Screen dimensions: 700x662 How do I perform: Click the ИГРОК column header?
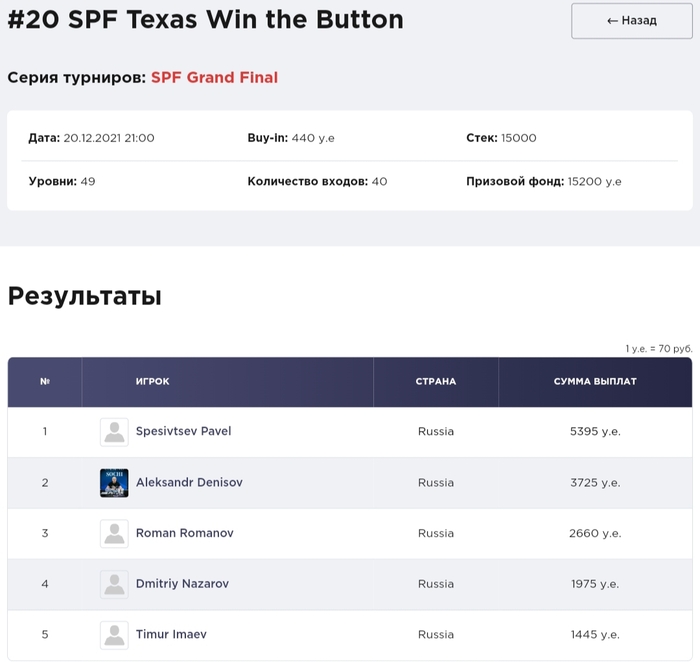[x=152, y=382]
